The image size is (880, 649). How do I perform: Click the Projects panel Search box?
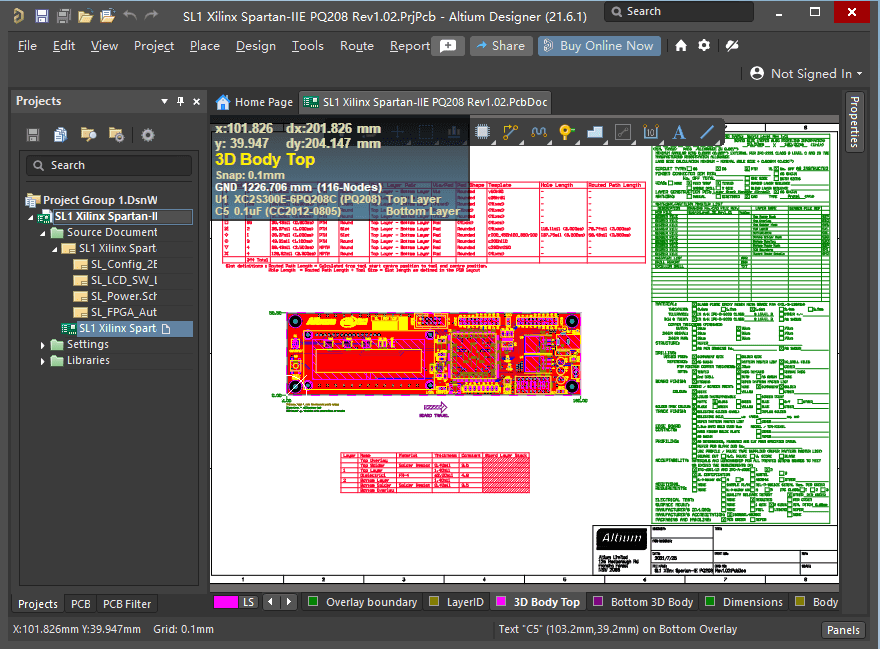click(x=109, y=165)
